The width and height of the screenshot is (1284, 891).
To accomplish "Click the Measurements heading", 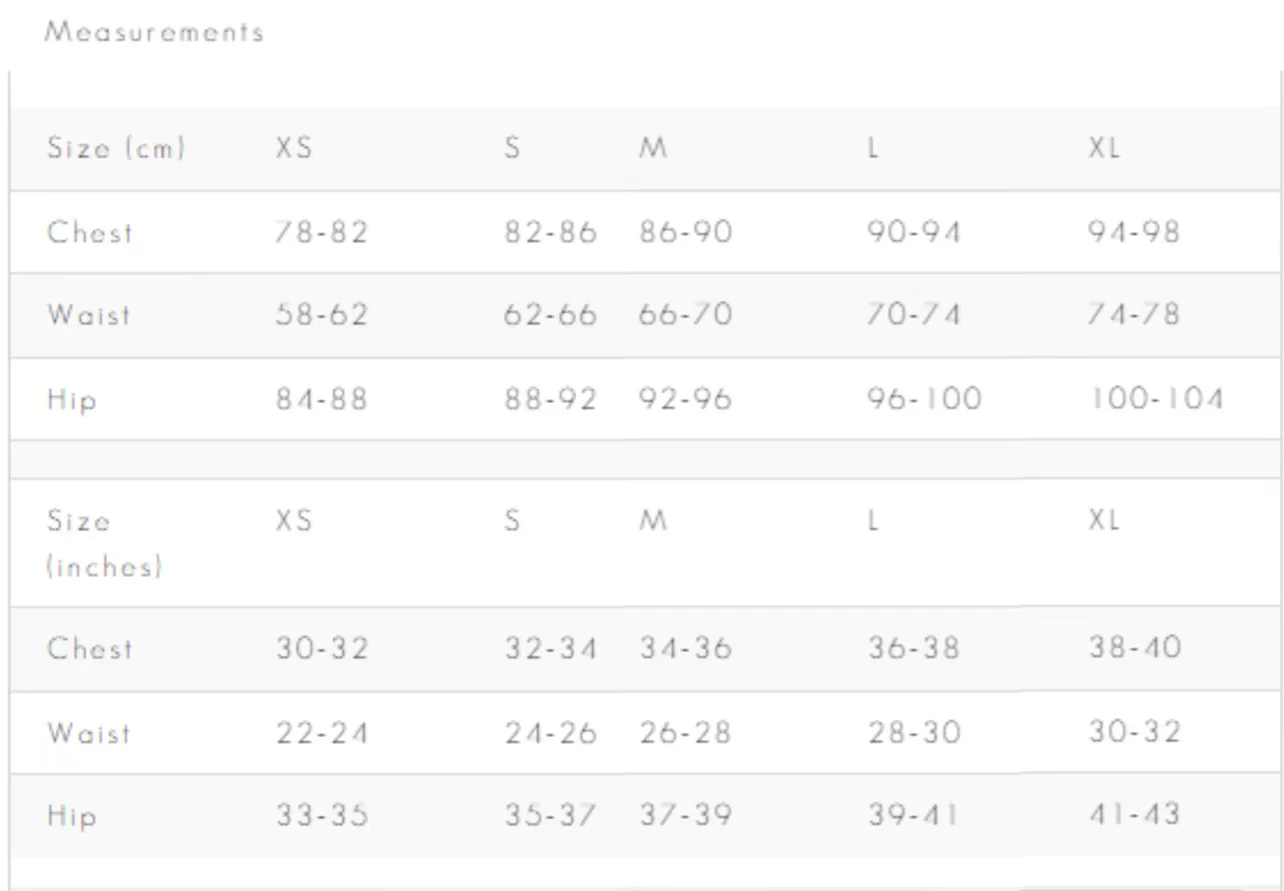I will (x=154, y=32).
